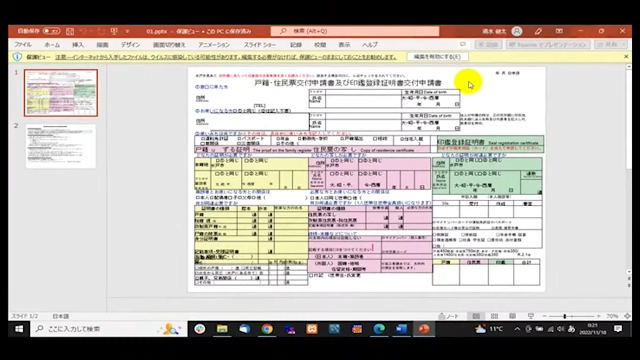The image size is (640, 360).
Task: Click the 編集を有効にする (Enable Editing) button
Action: point(437,57)
